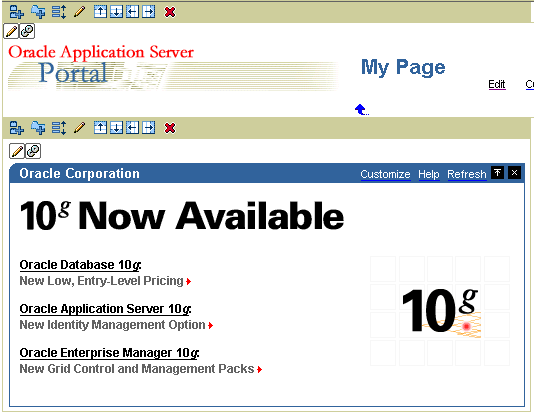Image resolution: width=534 pixels, height=413 pixels.
Task: Click Arrange items icon in lower region toolbar
Action: pos(59,128)
